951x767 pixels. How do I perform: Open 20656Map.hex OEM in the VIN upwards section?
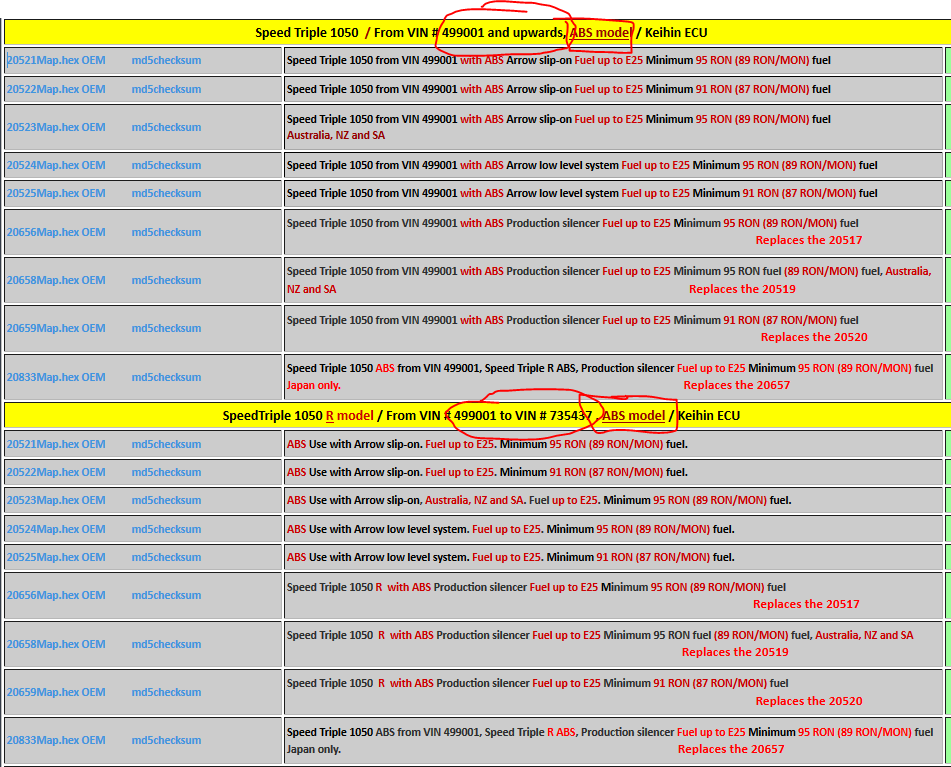point(56,232)
